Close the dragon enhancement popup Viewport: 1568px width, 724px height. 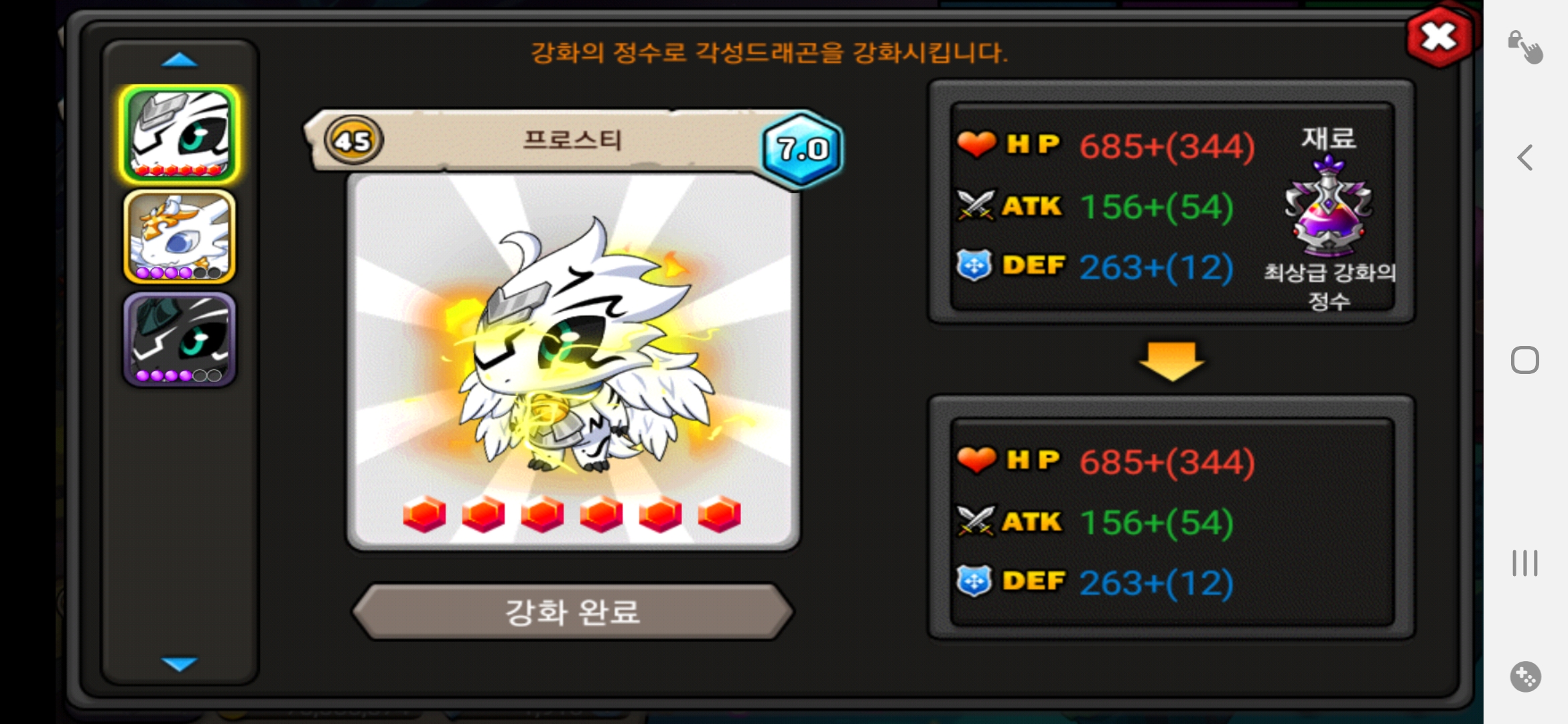tap(1439, 37)
